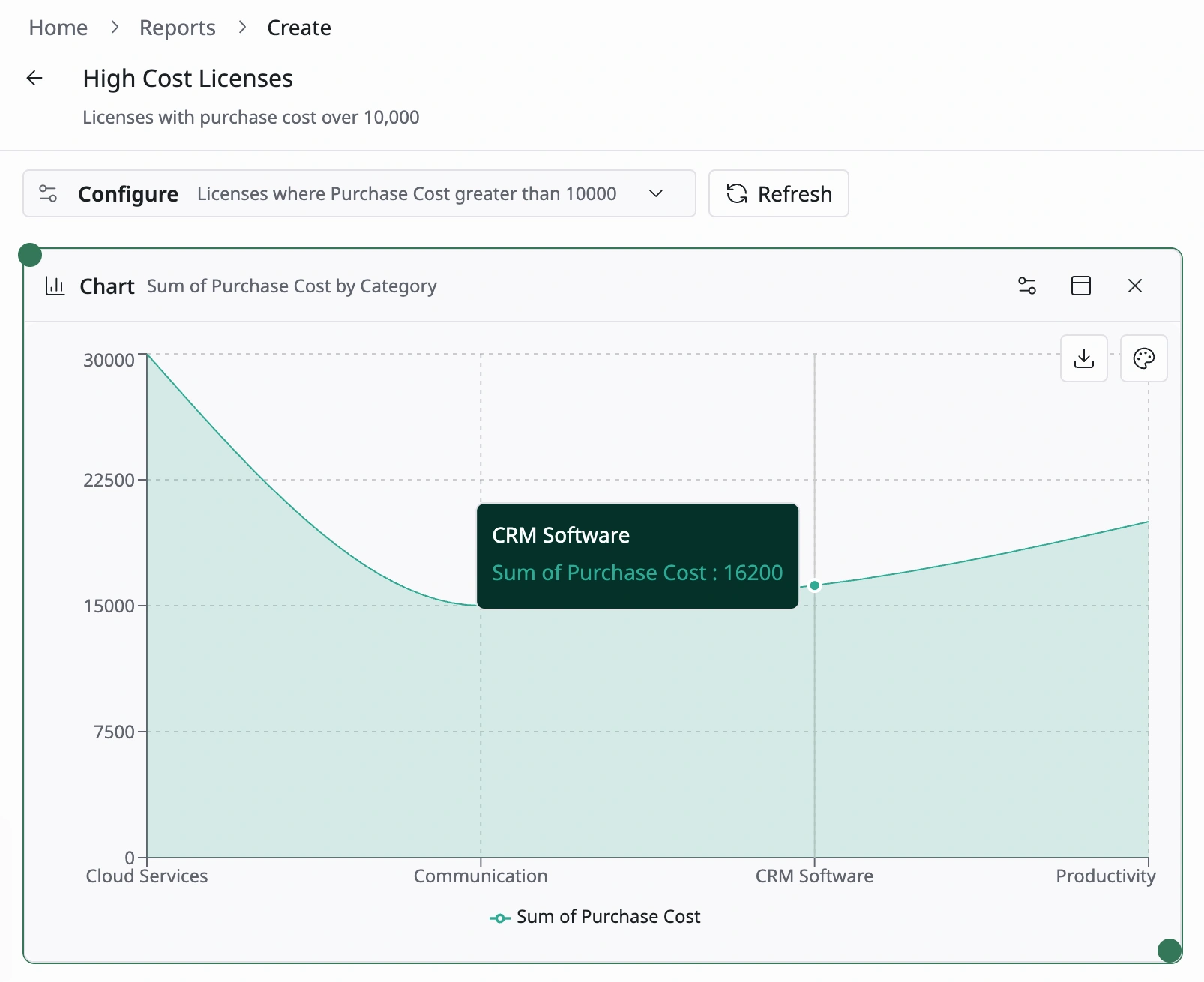Open the Reports breadcrumb link

coord(178,28)
